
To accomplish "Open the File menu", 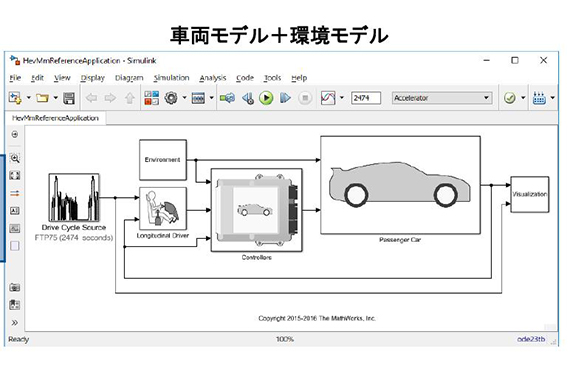I will coord(15,78).
